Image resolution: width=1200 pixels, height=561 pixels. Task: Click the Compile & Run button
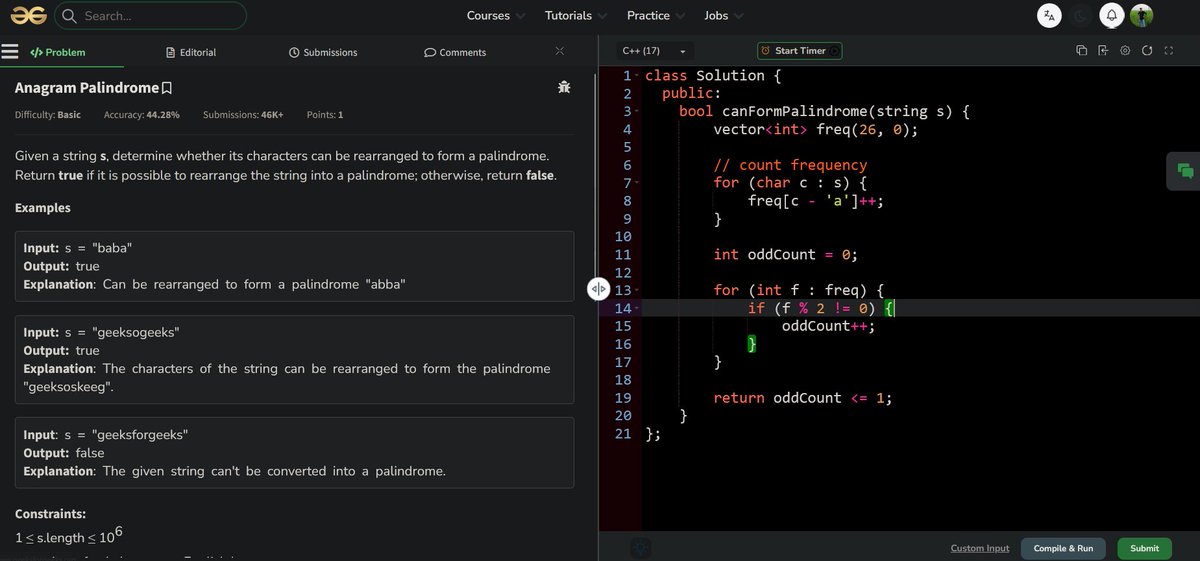pos(1063,548)
